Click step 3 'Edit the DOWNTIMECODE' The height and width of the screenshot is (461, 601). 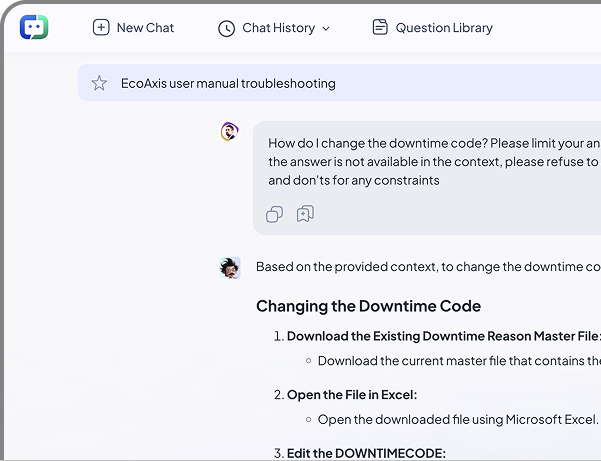(x=365, y=453)
